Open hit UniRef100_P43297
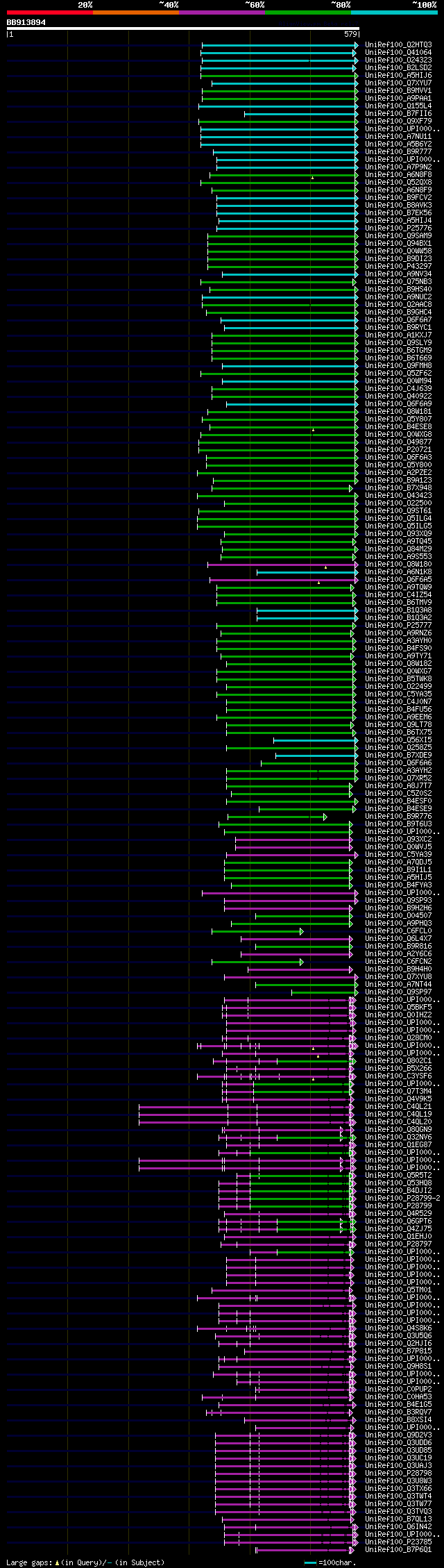The width and height of the screenshot is (444, 1568). tap(398, 266)
